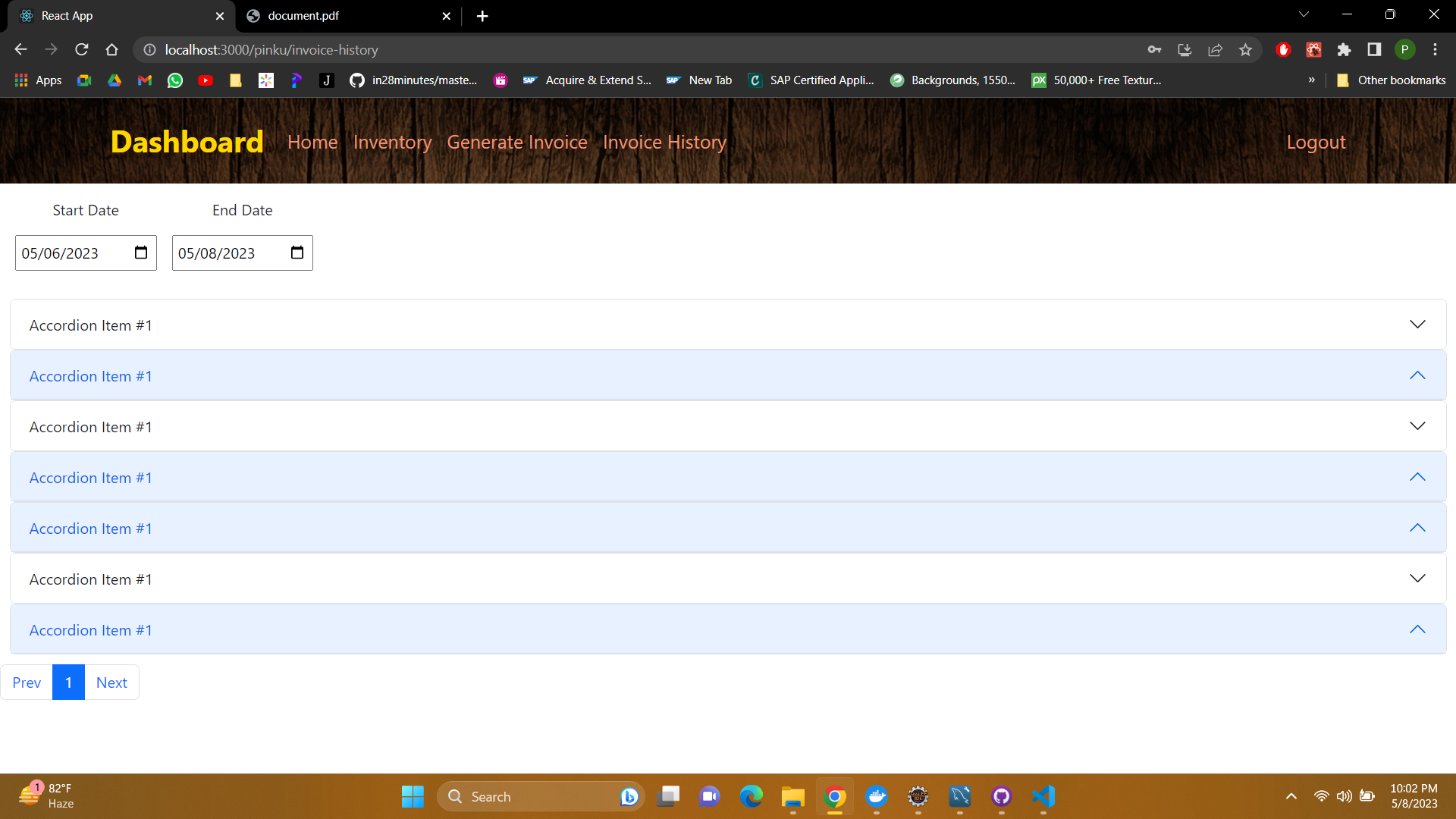Click the browser home icon
This screenshot has height=819, width=1456.
[112, 49]
